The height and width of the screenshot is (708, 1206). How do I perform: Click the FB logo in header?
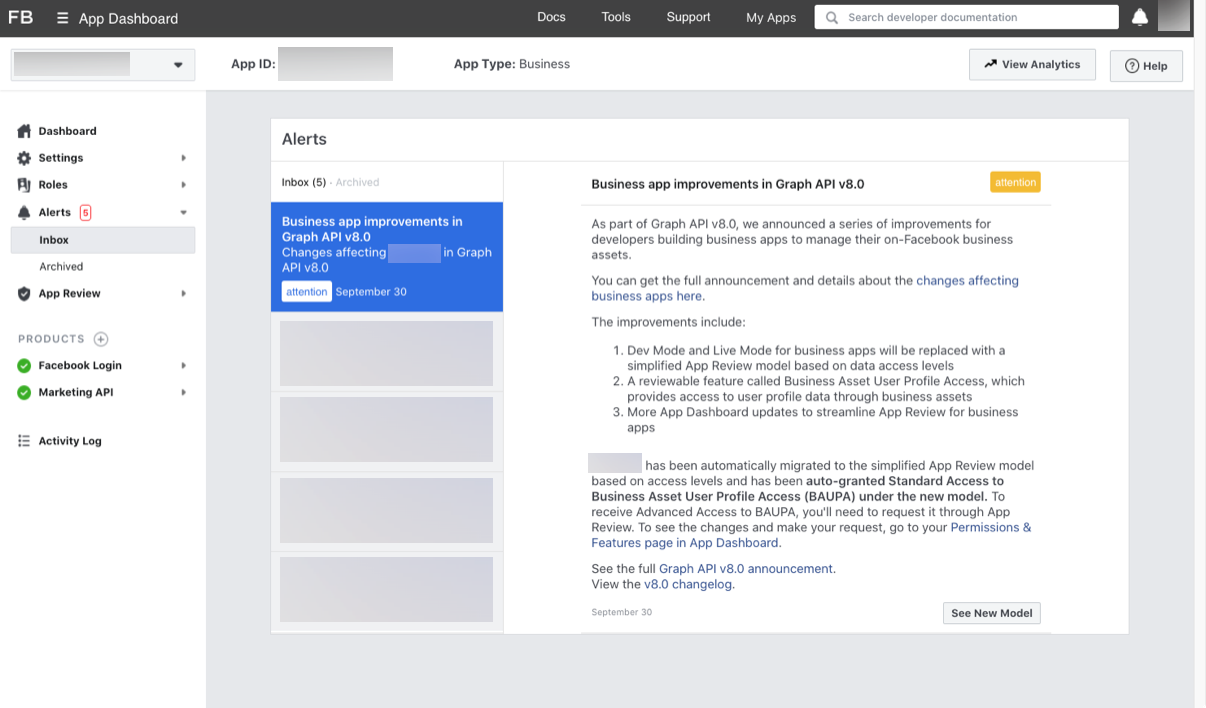coord(21,17)
